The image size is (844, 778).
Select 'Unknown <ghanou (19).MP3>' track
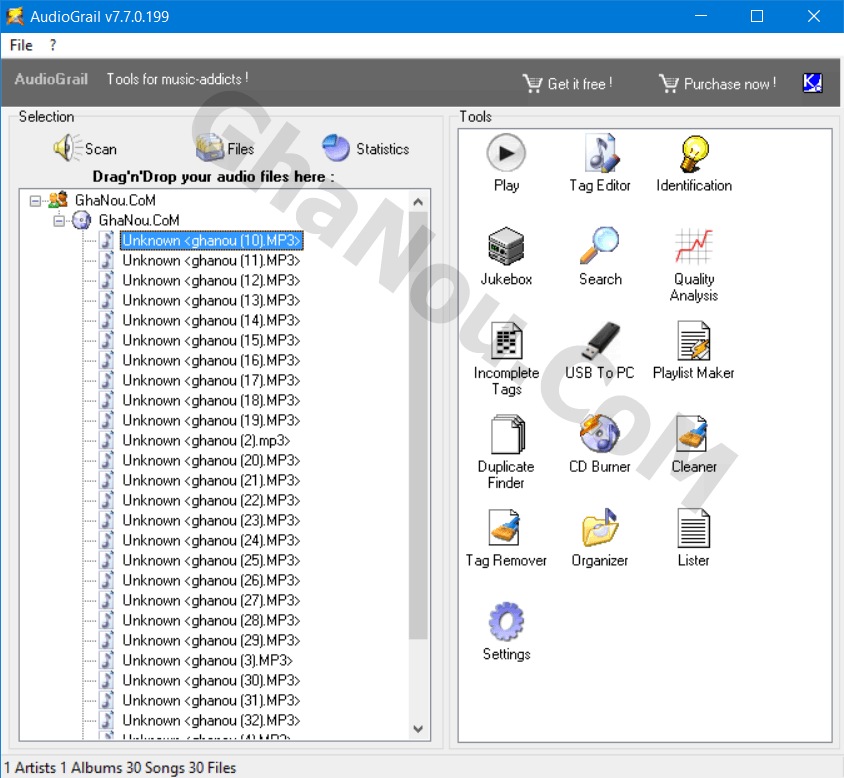(x=211, y=420)
